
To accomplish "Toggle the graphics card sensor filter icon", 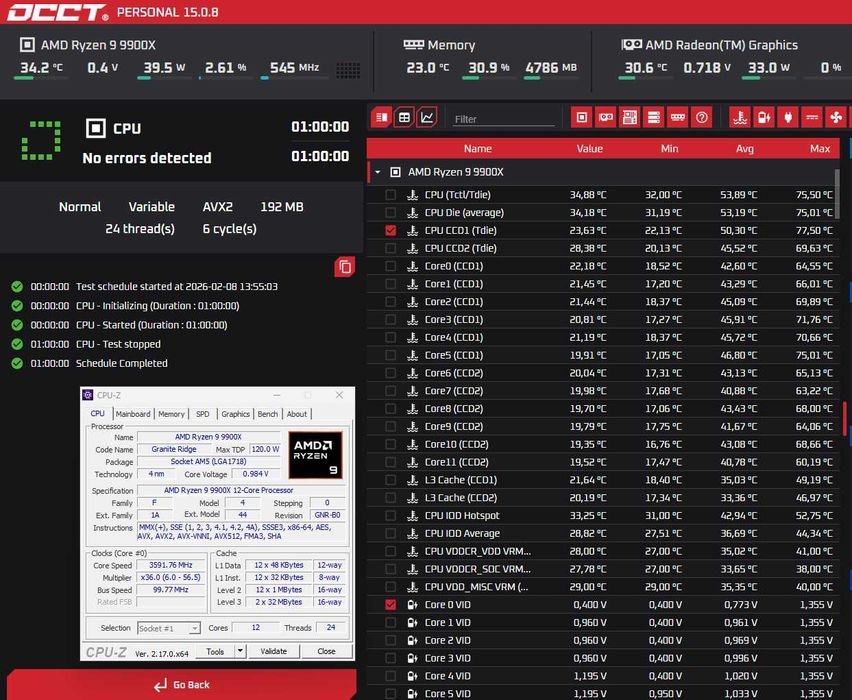I will pos(605,117).
